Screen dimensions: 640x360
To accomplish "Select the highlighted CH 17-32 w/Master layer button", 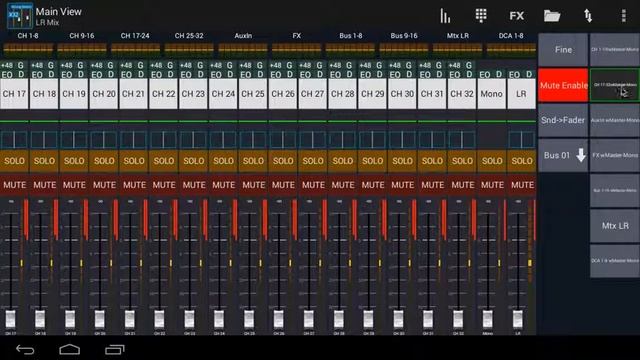I will pos(615,85).
